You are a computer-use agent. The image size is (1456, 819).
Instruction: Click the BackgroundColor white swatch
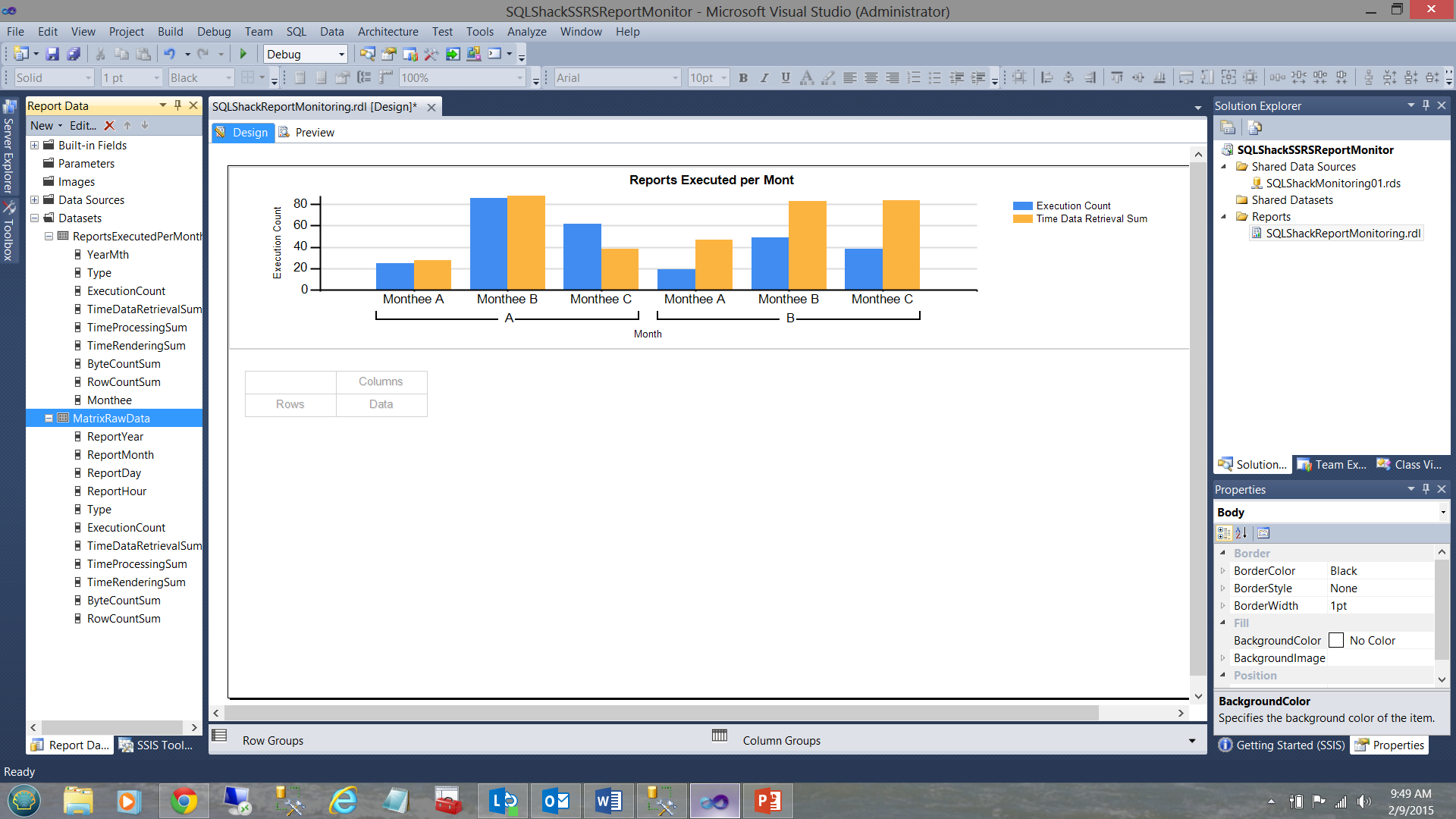click(1336, 641)
